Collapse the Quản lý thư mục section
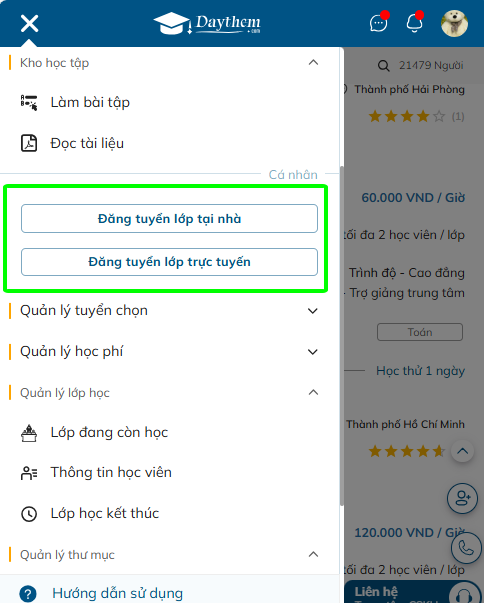 coord(313,554)
